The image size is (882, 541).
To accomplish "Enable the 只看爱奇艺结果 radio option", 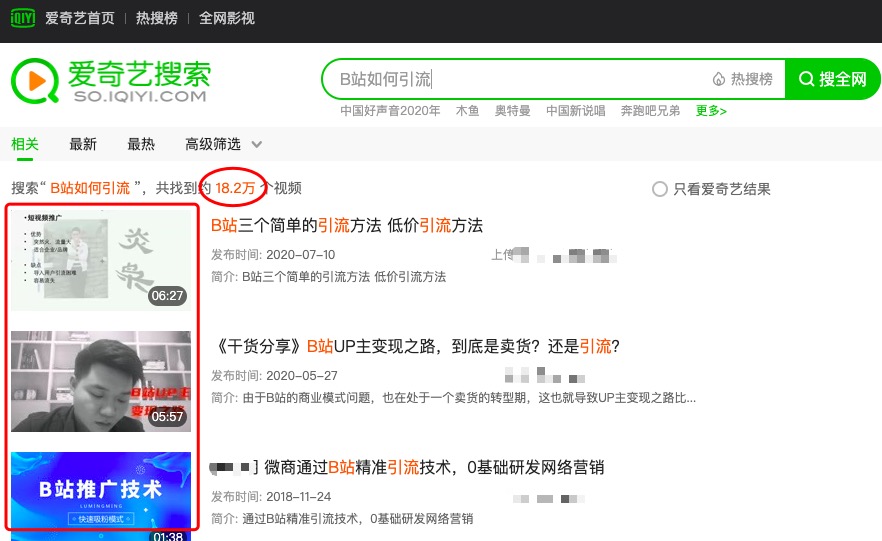I will [659, 189].
